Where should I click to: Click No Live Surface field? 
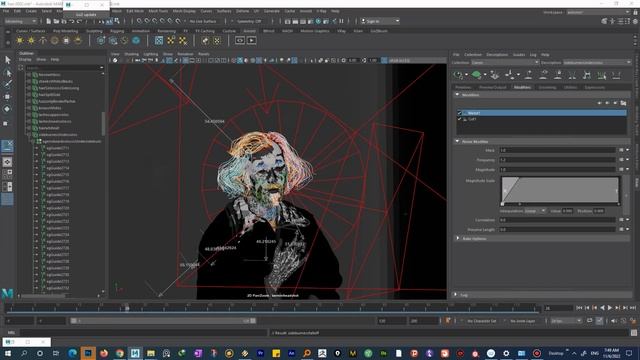203,21
